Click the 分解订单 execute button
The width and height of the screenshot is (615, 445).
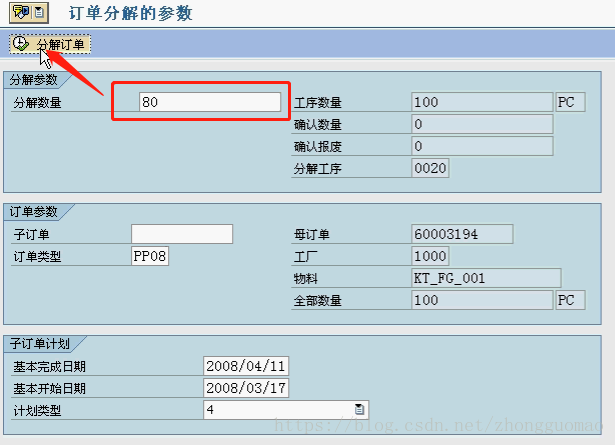tap(50, 44)
